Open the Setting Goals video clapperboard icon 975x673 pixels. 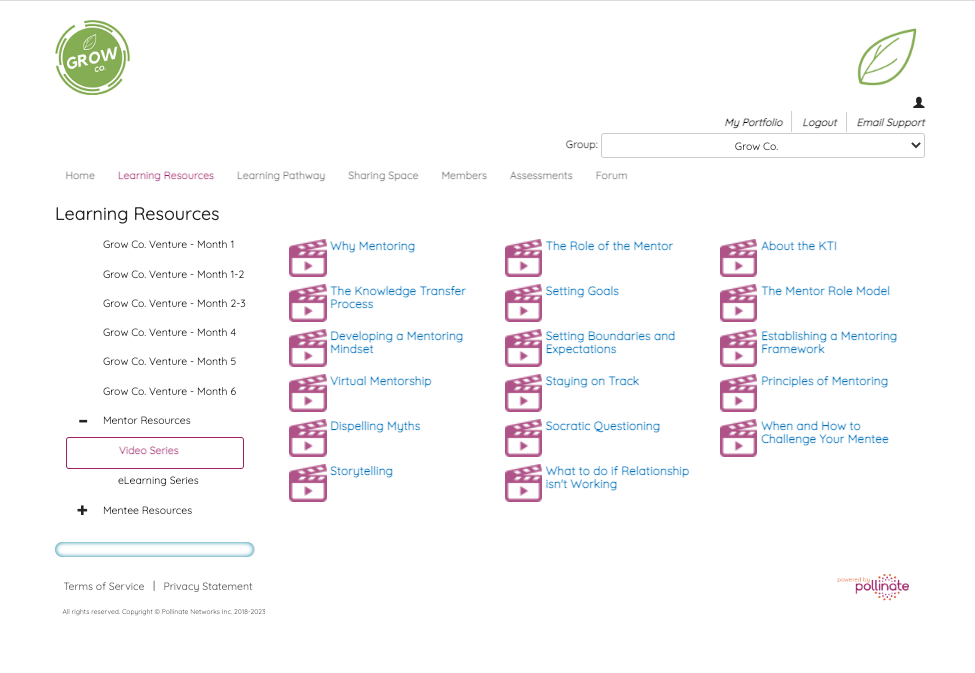pos(522,303)
